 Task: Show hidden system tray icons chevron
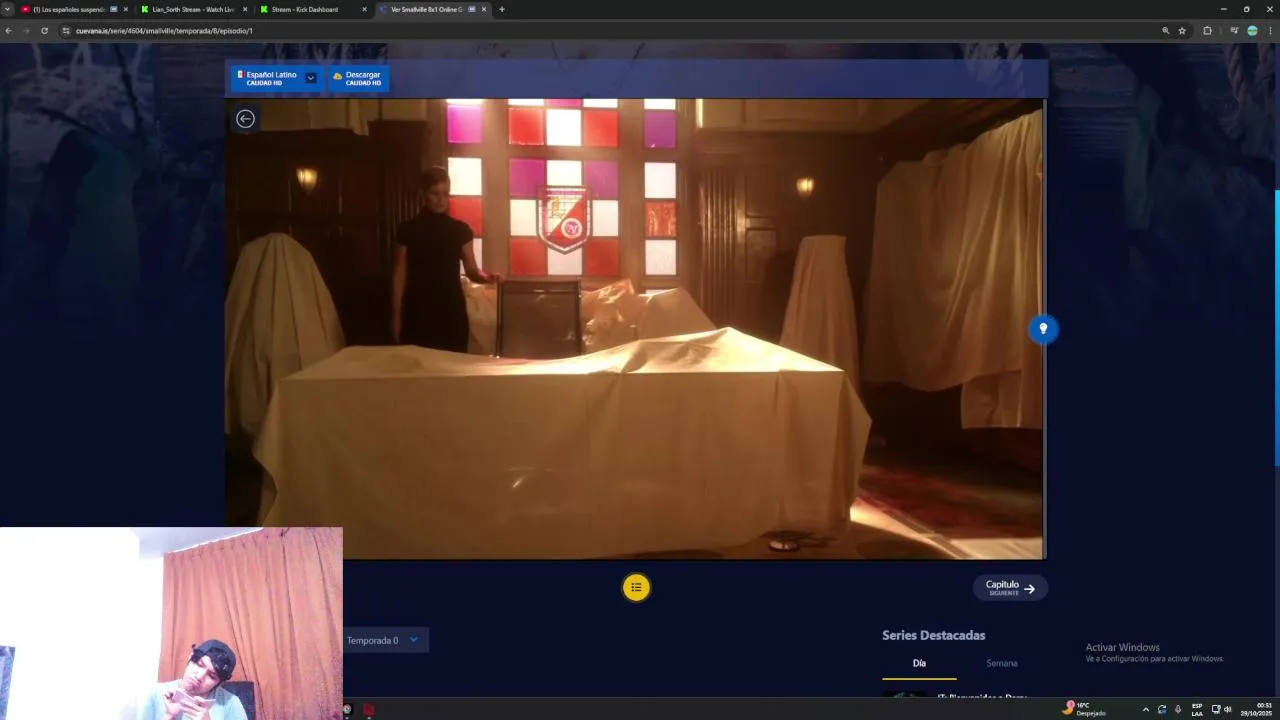click(1146, 710)
